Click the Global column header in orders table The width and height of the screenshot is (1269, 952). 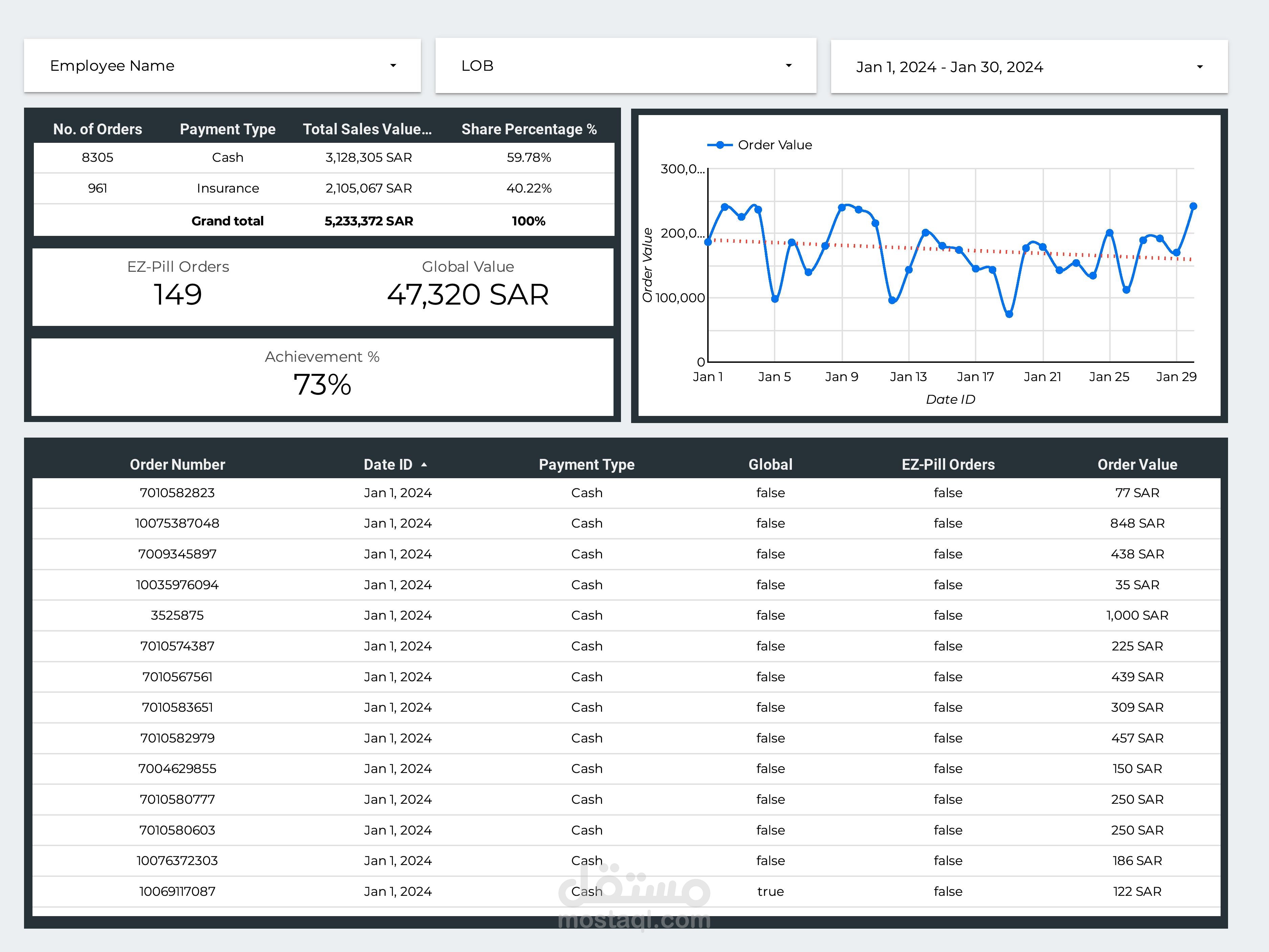[x=770, y=464]
